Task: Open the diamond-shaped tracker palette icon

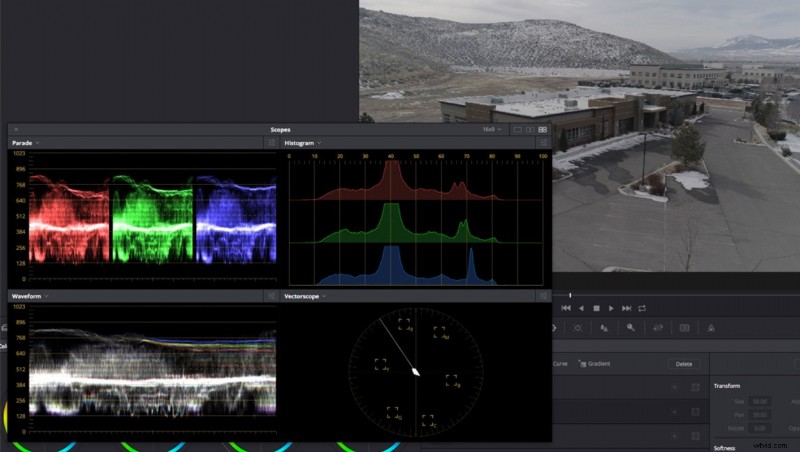Action: click(x=578, y=328)
